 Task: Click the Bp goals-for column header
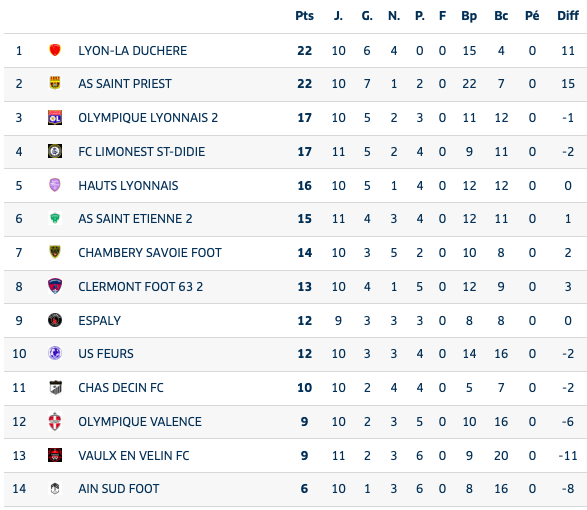[469, 16]
